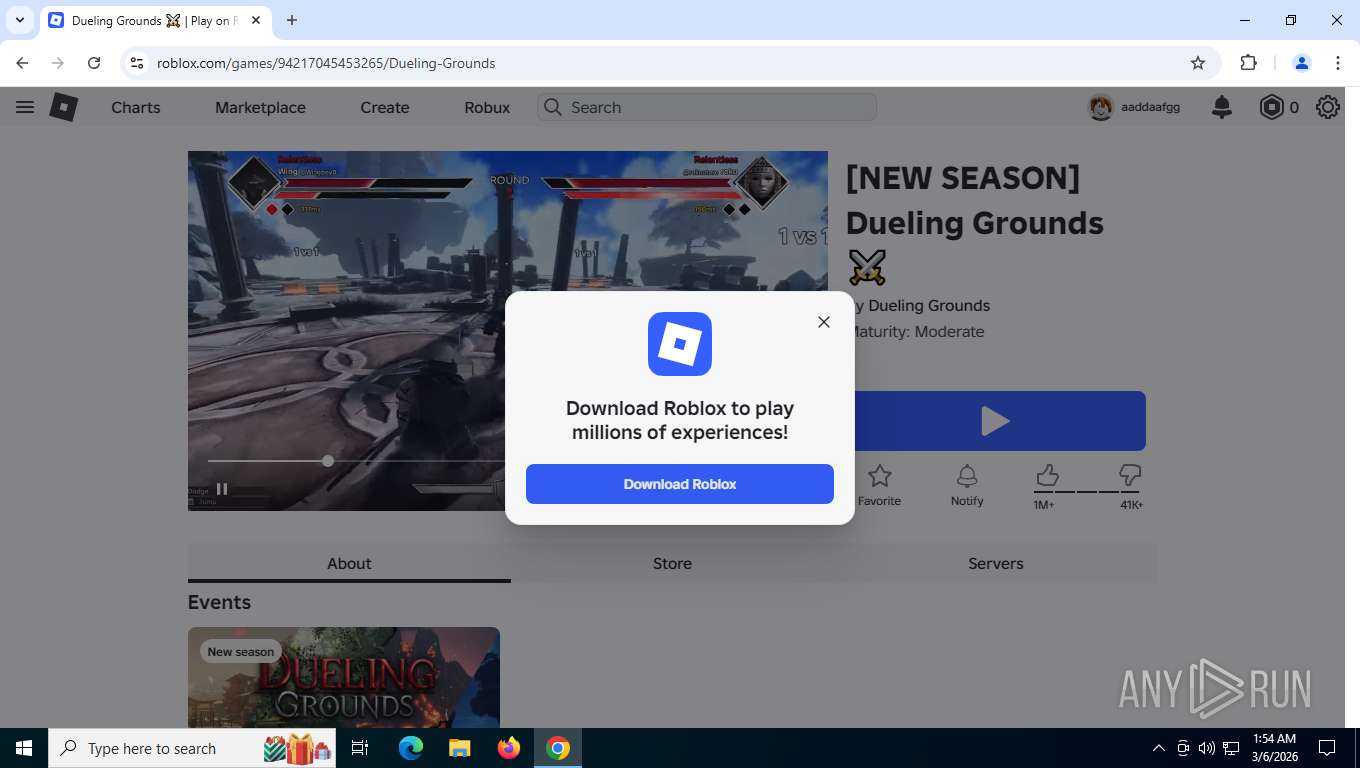The height and width of the screenshot is (768, 1360).
Task: Click the Robux balance icon
Action: (x=1271, y=107)
